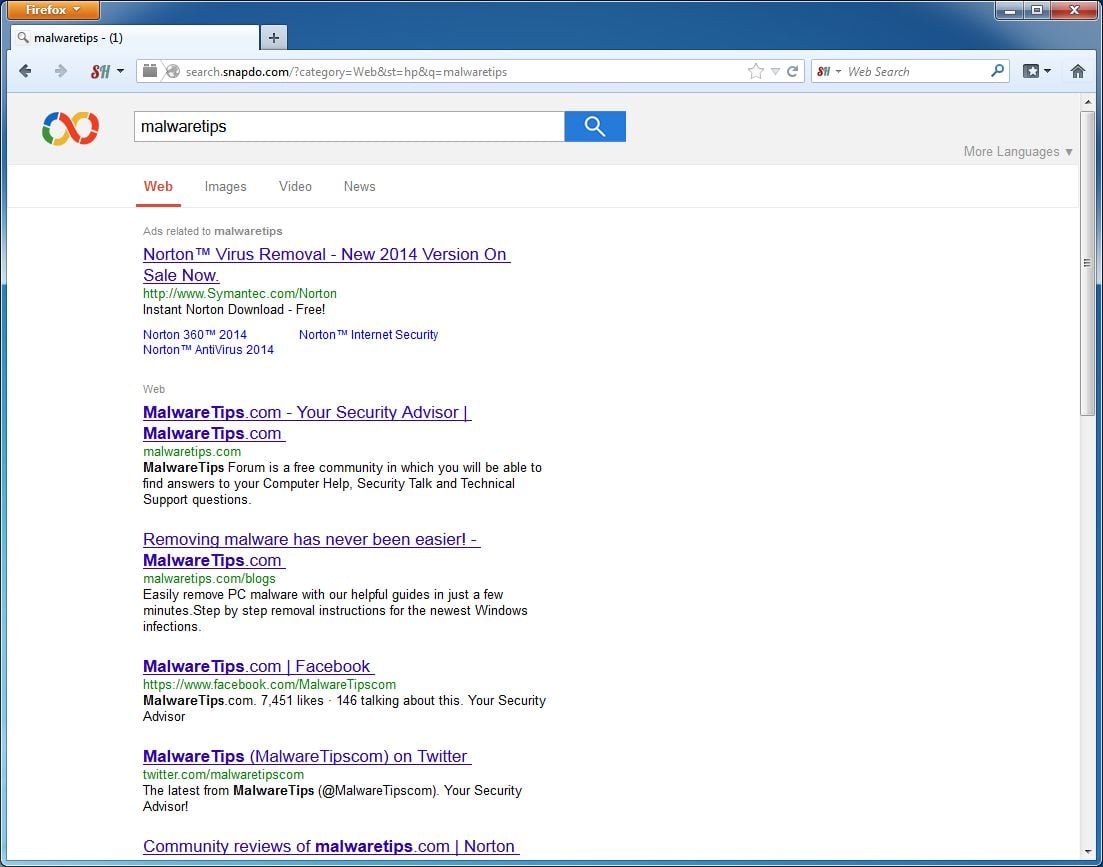
Task: Open a new tab with the plus button
Action: (274, 38)
